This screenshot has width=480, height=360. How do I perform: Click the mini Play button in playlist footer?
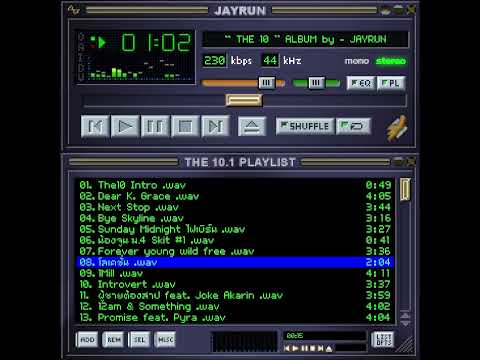pos(295,348)
